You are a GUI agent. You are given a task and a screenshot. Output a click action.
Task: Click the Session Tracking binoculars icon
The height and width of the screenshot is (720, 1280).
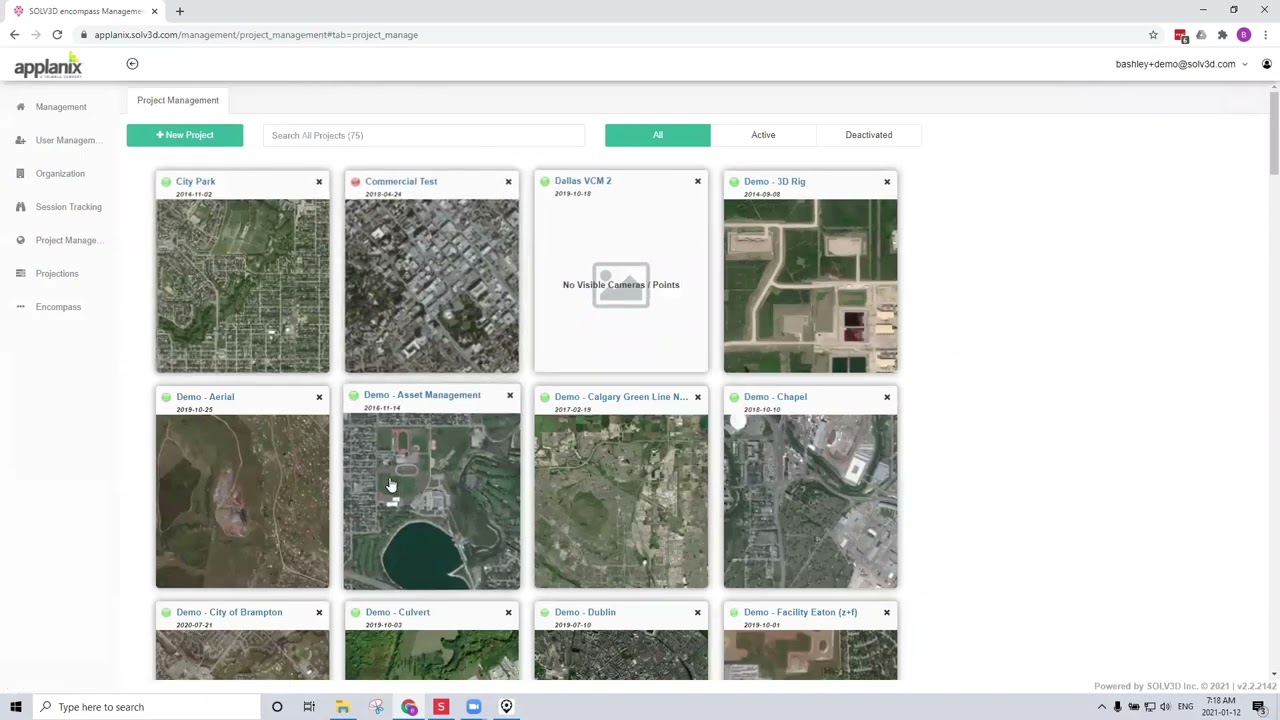[20, 207]
